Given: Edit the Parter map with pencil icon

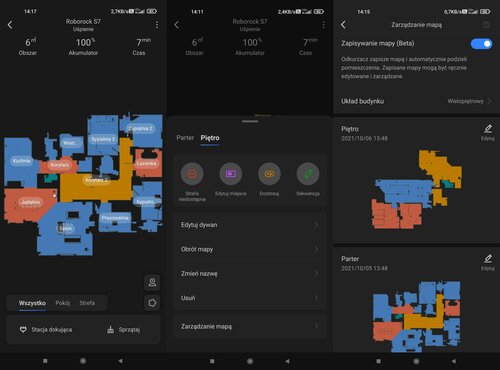Looking at the screenshot, I should click(488, 262).
